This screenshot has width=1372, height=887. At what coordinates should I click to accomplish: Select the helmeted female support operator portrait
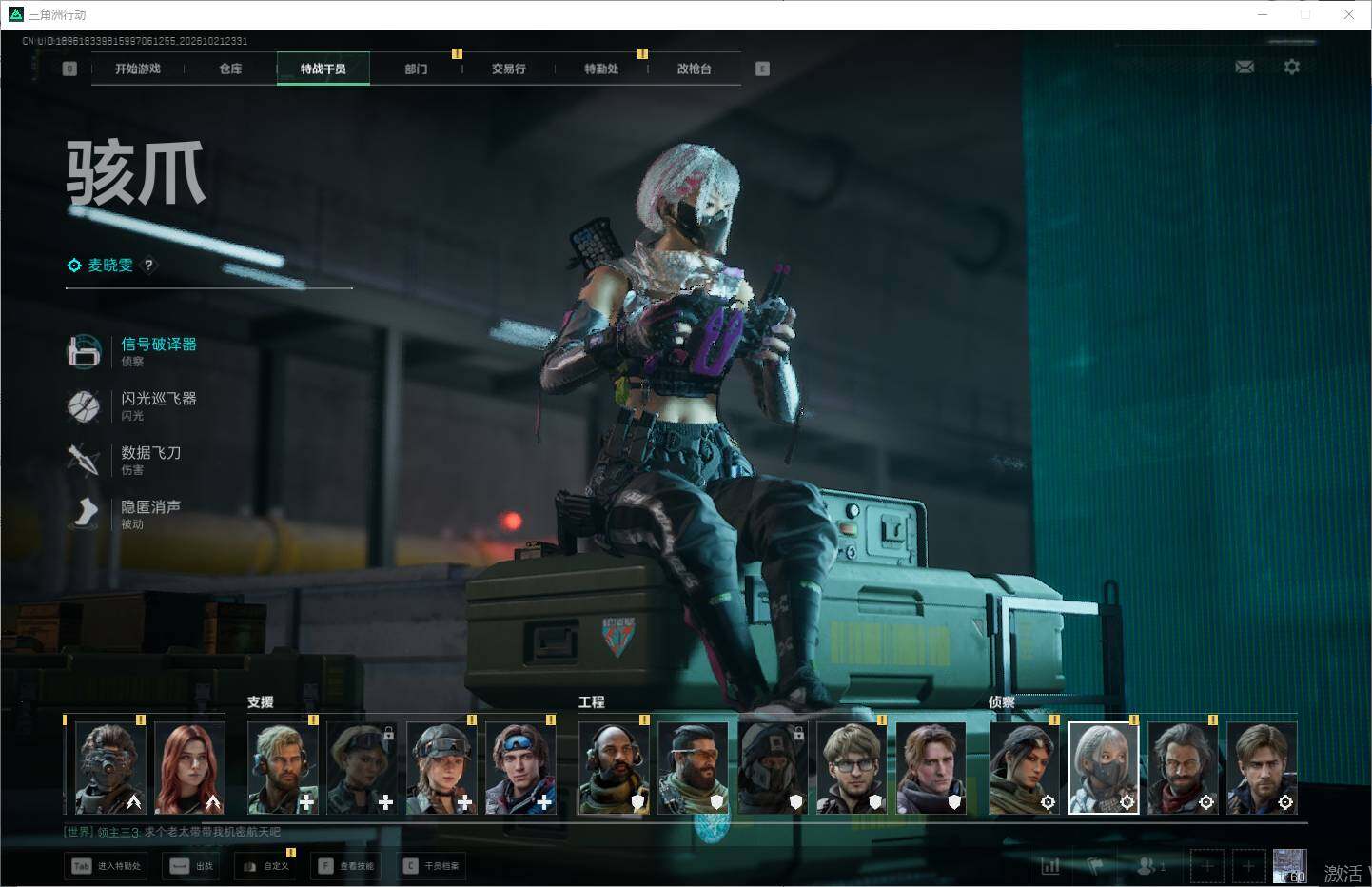click(x=441, y=768)
